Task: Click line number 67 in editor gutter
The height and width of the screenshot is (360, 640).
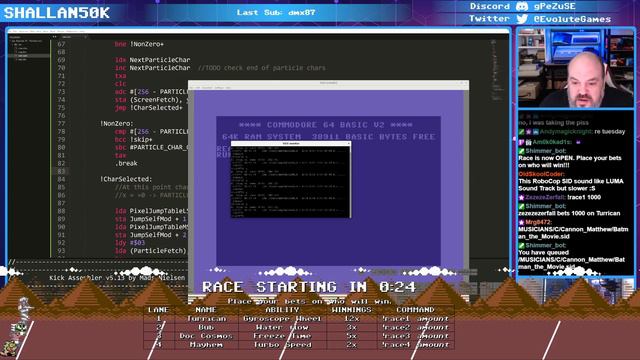Action: click(x=61, y=44)
